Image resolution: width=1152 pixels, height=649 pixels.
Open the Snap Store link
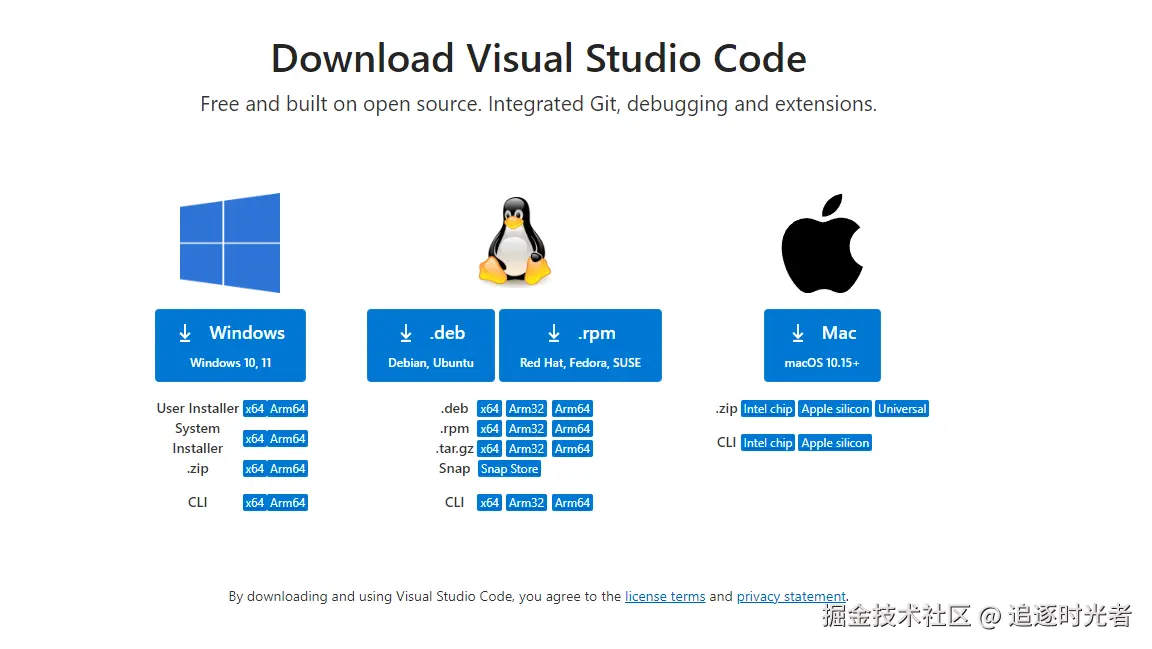[509, 469]
